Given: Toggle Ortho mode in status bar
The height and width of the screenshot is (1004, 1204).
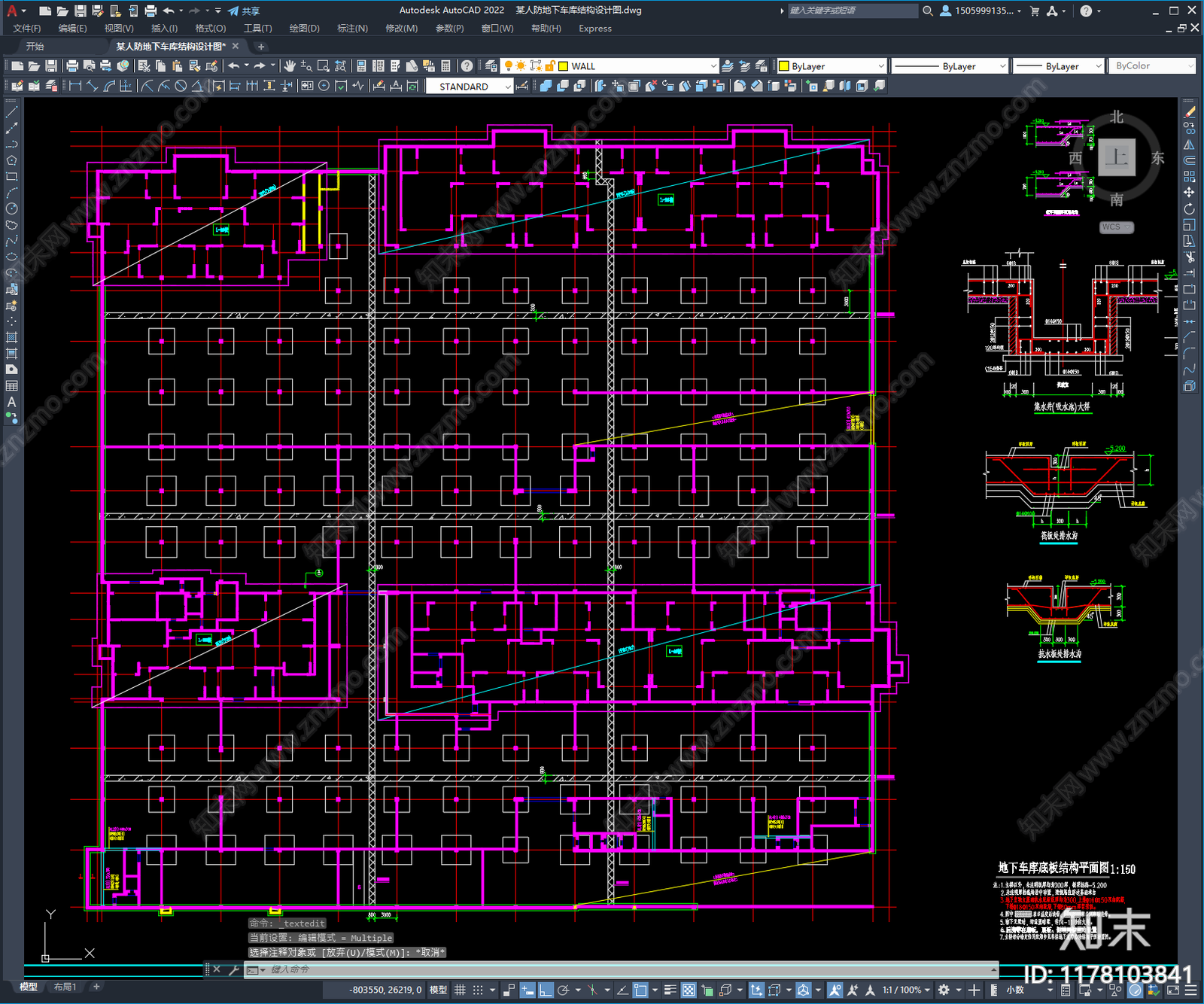Looking at the screenshot, I should (x=546, y=990).
